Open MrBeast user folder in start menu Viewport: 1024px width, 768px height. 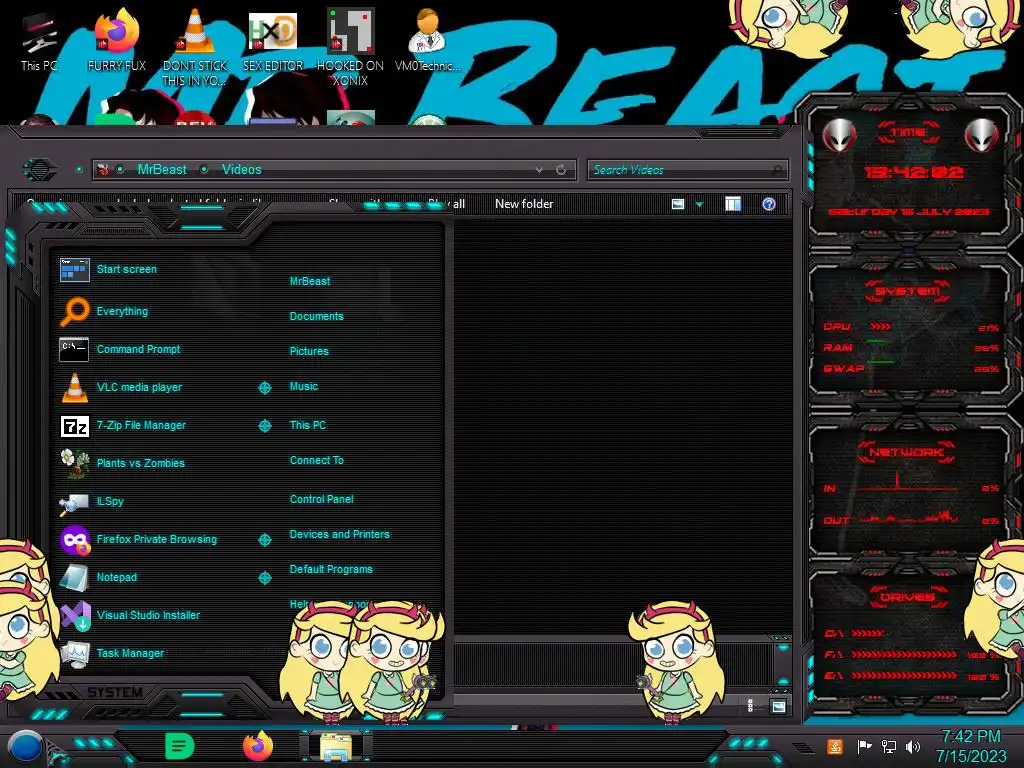coord(310,281)
